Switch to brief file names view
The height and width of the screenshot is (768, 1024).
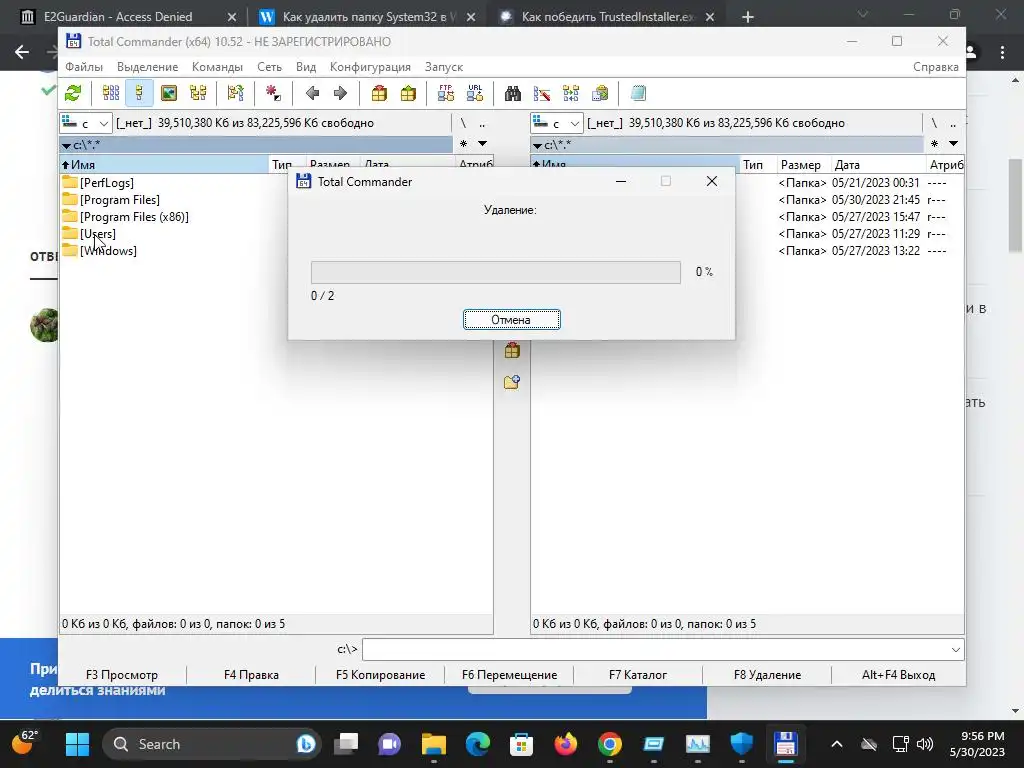coord(111,93)
